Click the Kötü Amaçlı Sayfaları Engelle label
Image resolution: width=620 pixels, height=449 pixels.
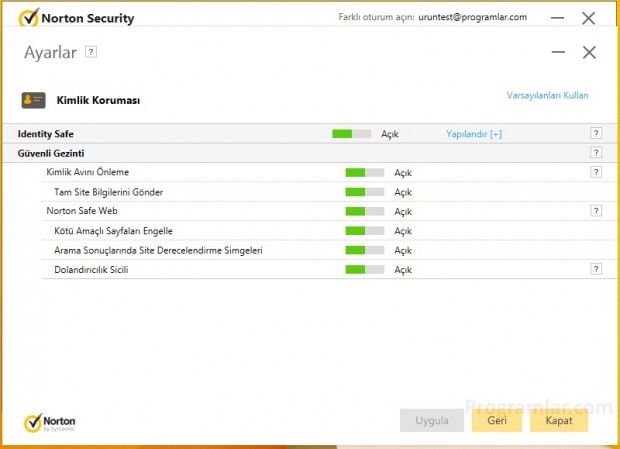(x=113, y=231)
